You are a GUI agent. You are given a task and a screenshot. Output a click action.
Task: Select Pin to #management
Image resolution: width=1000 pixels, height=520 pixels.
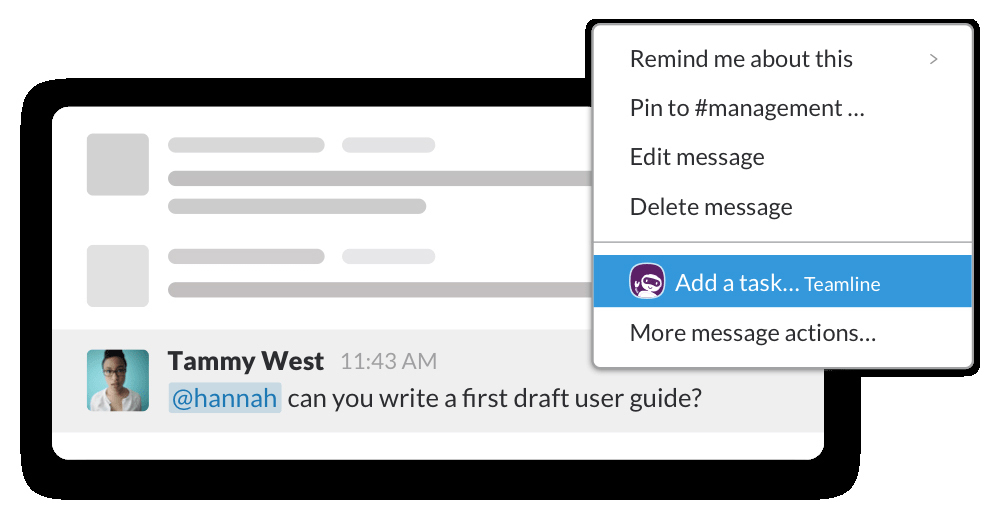tap(746, 108)
